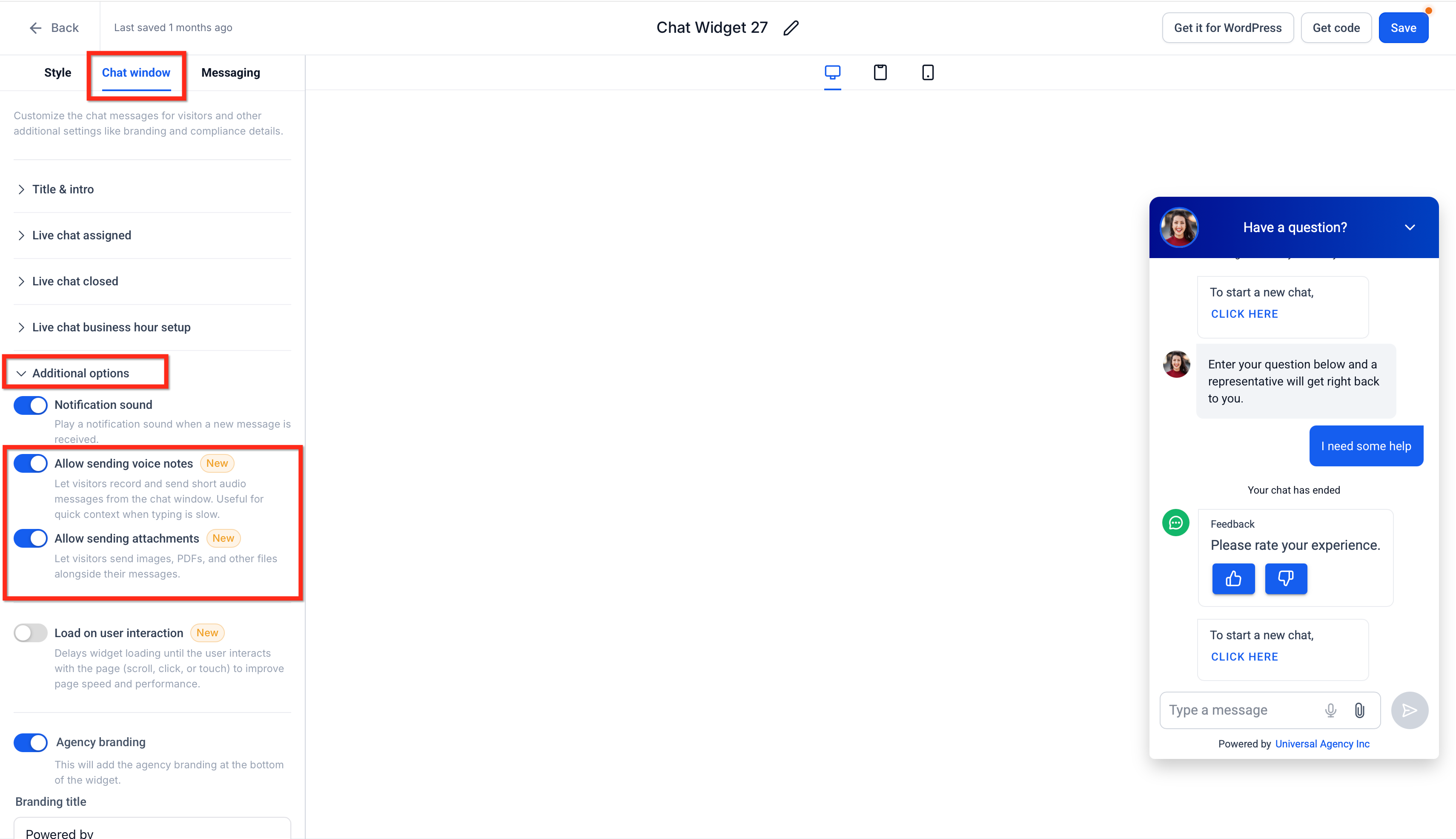Viewport: 1456px width, 839px height.
Task: Click New badge beside voice notes
Action: click(x=217, y=463)
